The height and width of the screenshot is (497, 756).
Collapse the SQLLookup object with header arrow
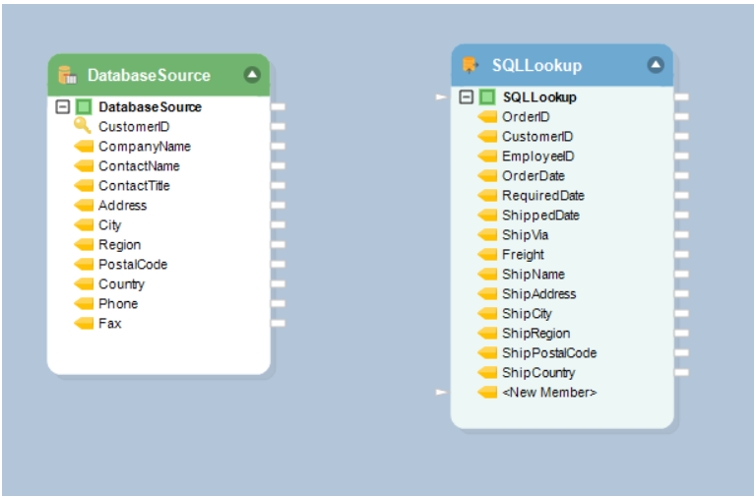655,65
